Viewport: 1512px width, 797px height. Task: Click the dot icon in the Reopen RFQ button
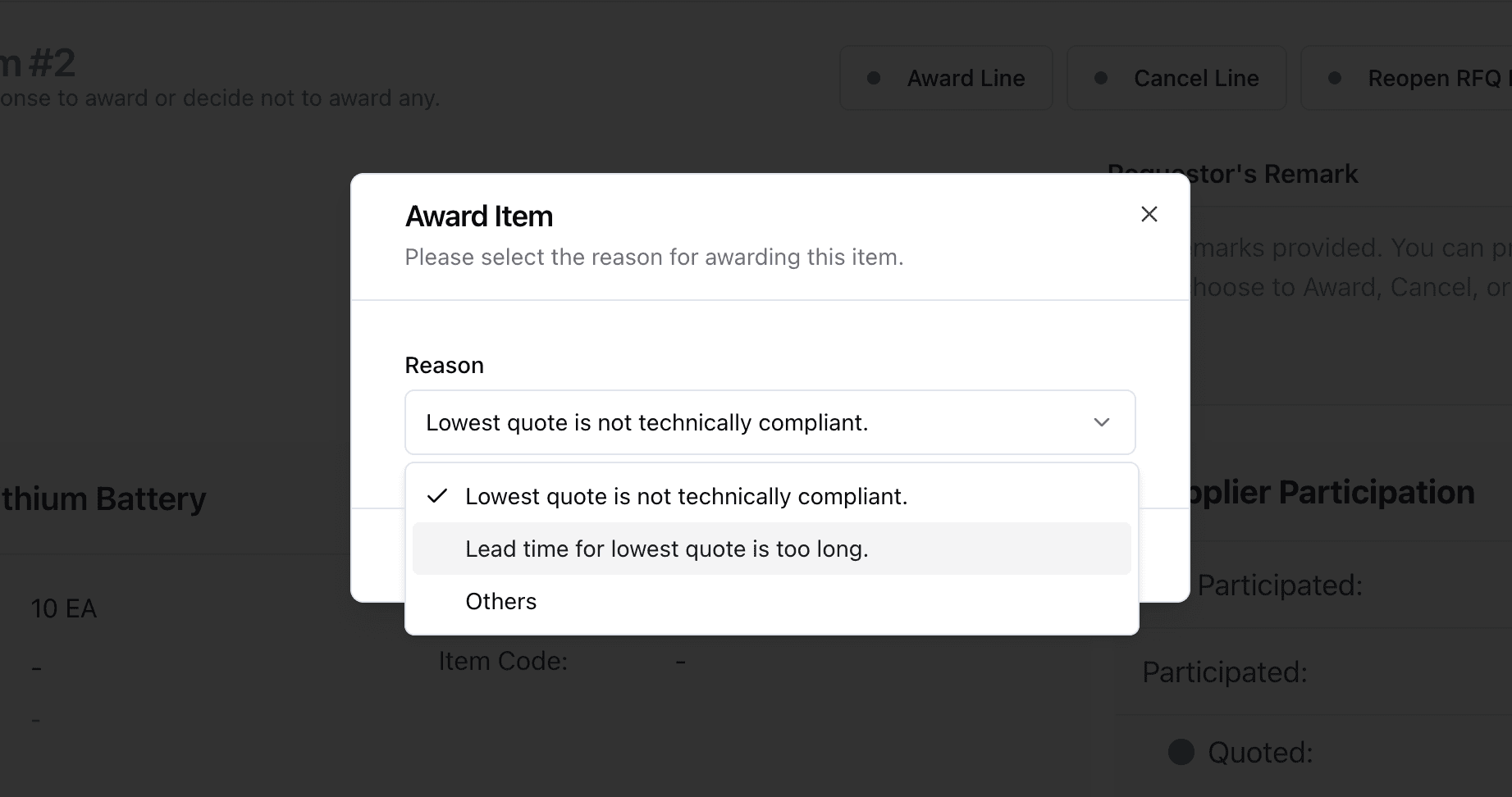pyautogui.click(x=1336, y=78)
